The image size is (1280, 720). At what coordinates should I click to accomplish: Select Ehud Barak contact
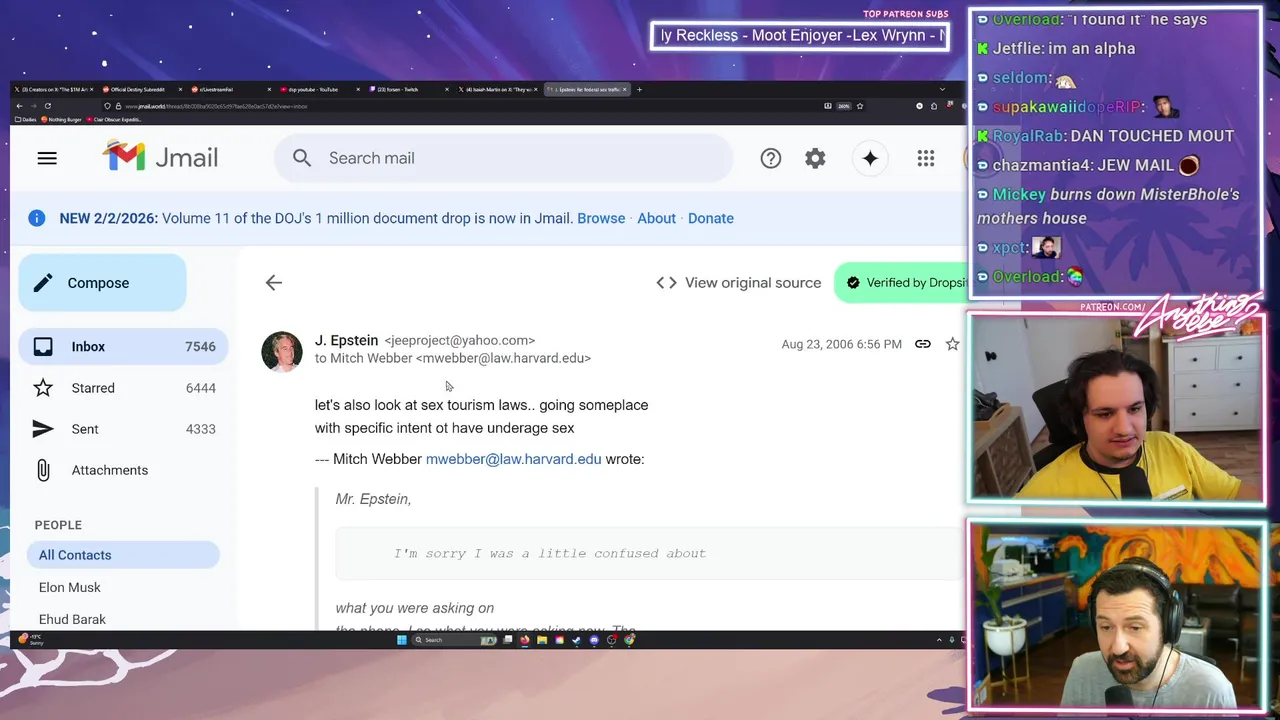[x=72, y=619]
